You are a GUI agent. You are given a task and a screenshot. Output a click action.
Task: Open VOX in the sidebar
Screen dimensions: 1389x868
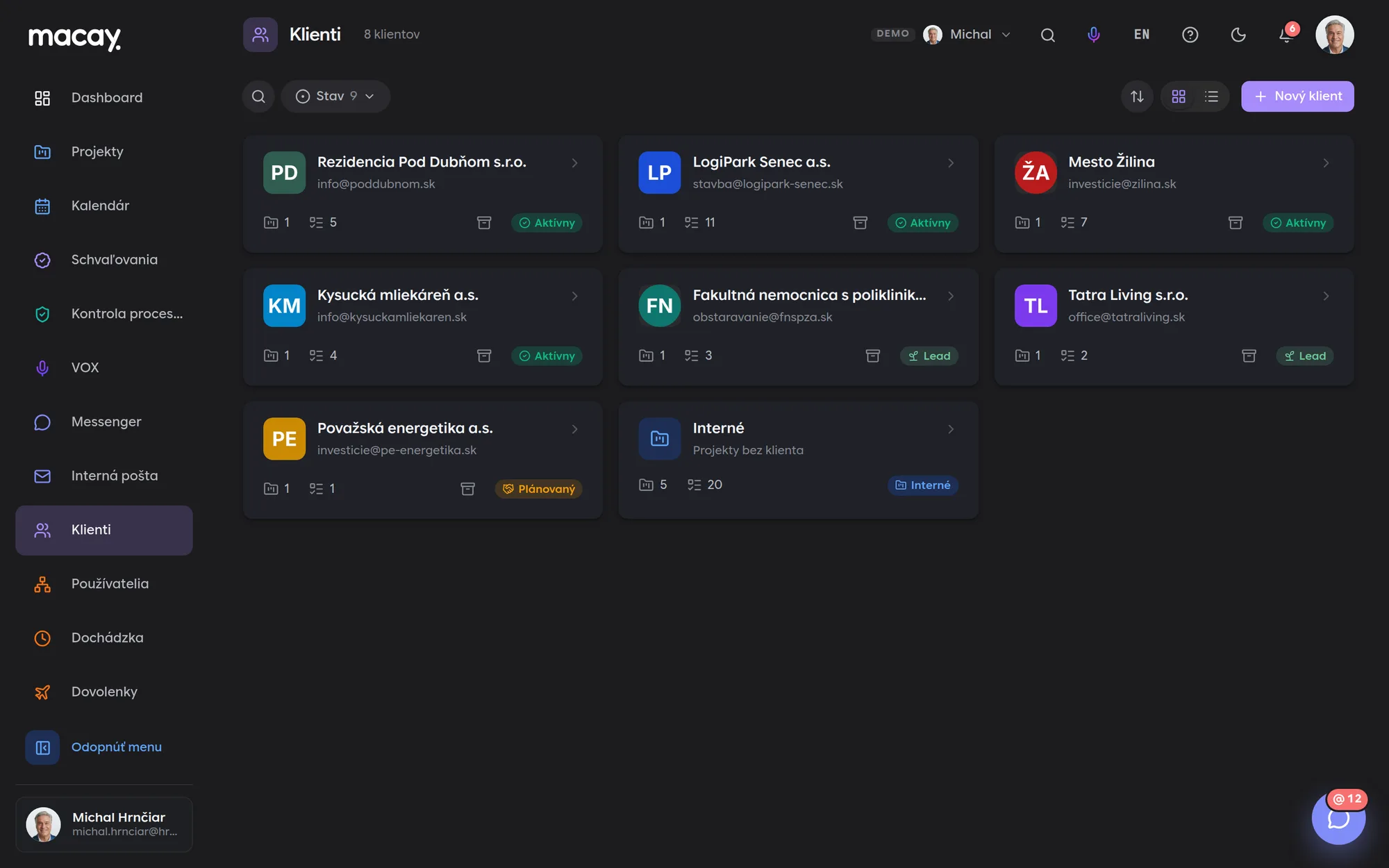[x=104, y=368]
